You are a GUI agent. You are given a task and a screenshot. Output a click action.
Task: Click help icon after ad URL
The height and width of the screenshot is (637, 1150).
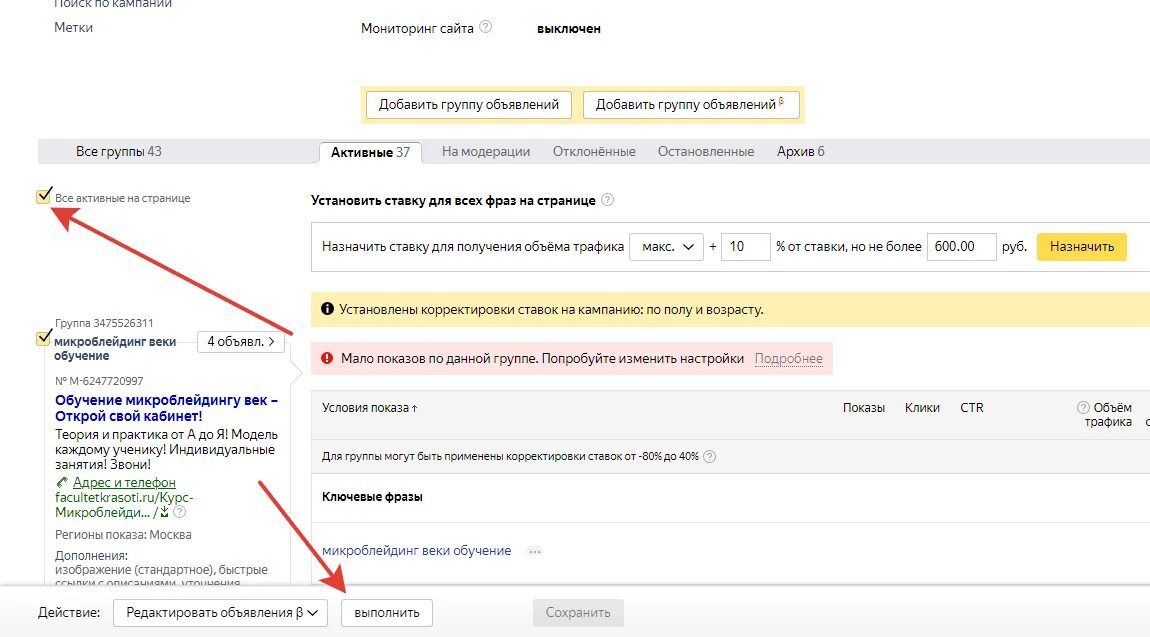click(180, 513)
